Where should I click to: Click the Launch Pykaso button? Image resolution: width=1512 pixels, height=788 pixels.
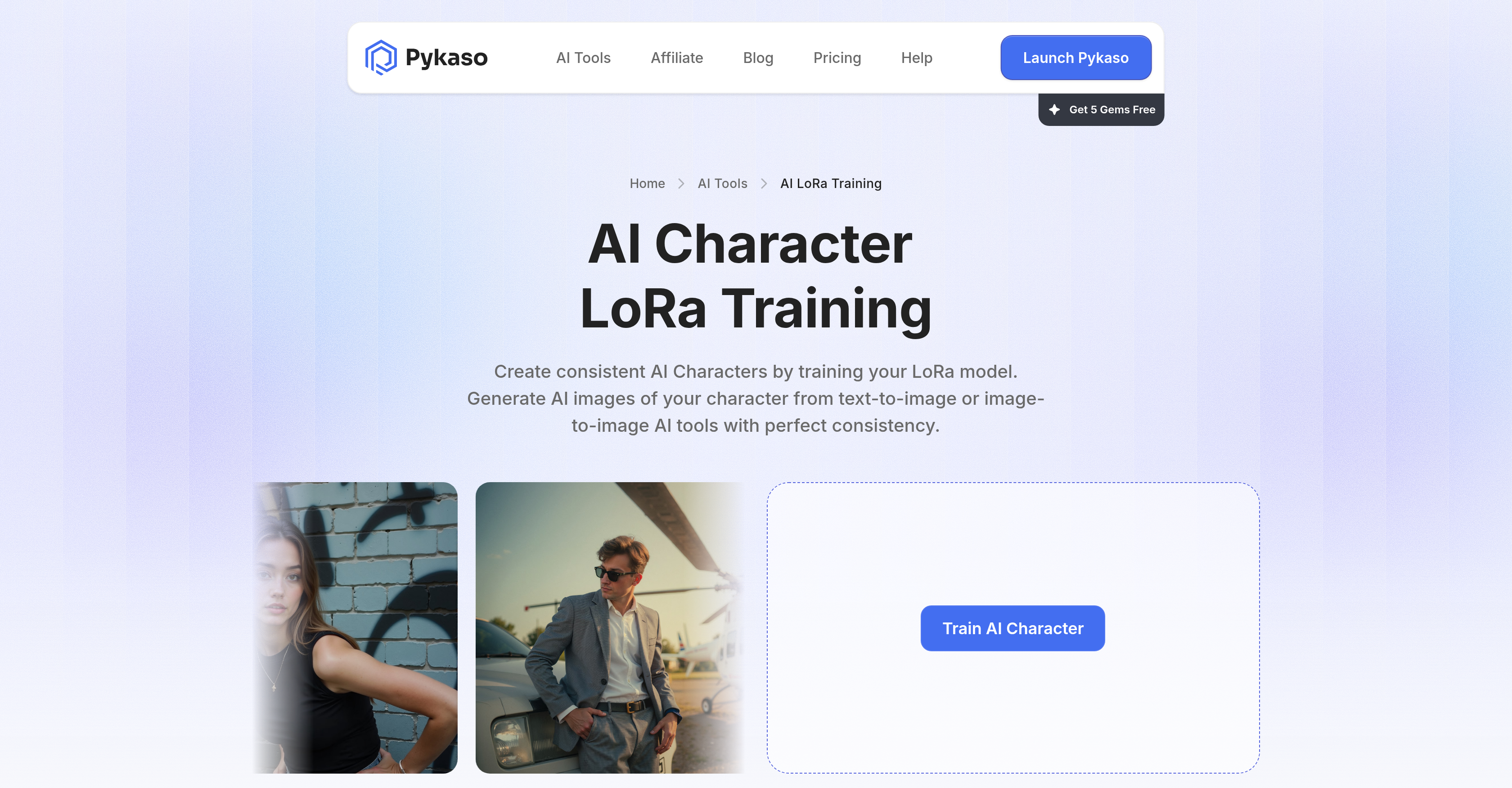click(1075, 57)
